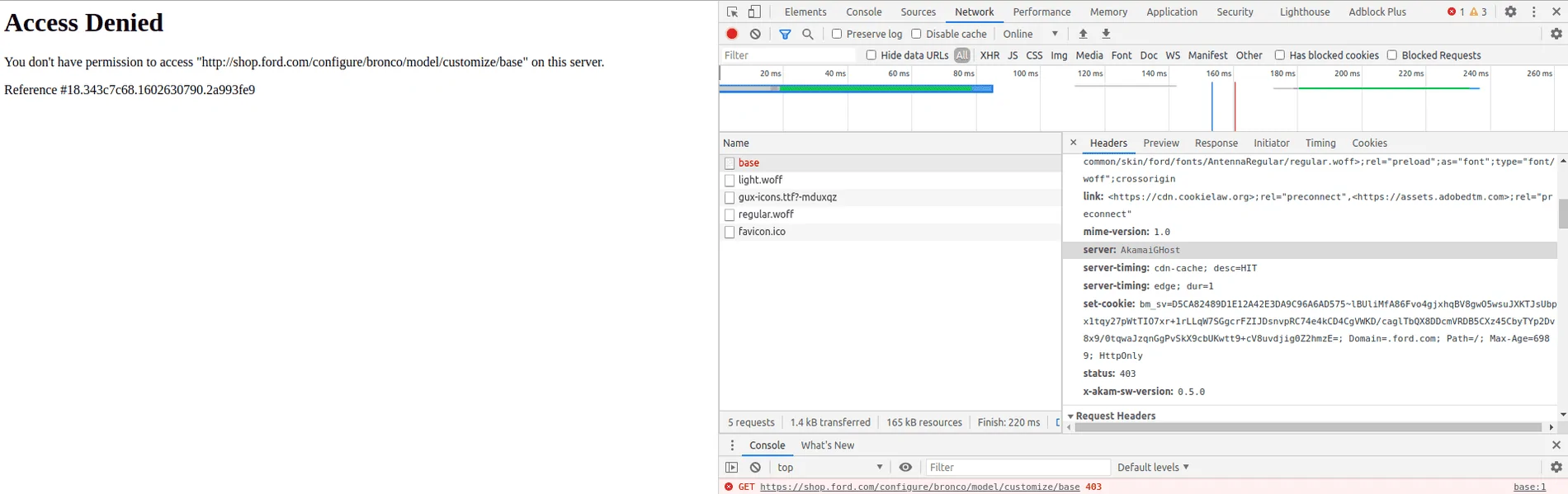Filter requests by XHR type
The height and width of the screenshot is (494, 1568).
click(989, 55)
